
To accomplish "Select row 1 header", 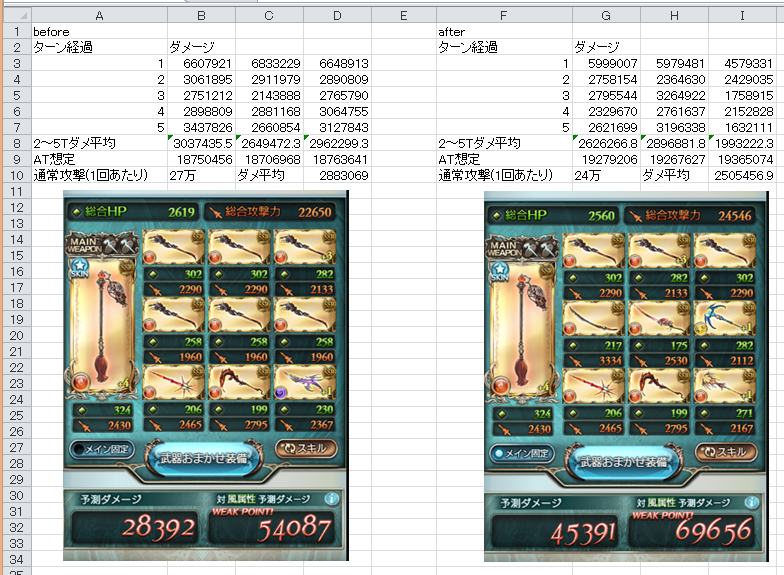I will coord(17,31).
